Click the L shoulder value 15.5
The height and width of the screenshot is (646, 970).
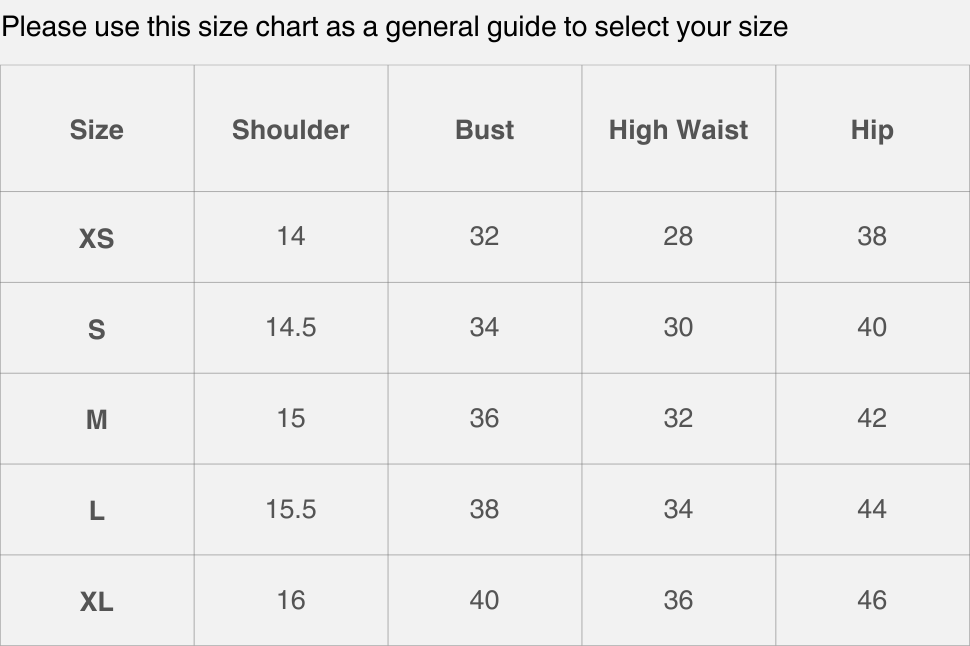pos(291,510)
